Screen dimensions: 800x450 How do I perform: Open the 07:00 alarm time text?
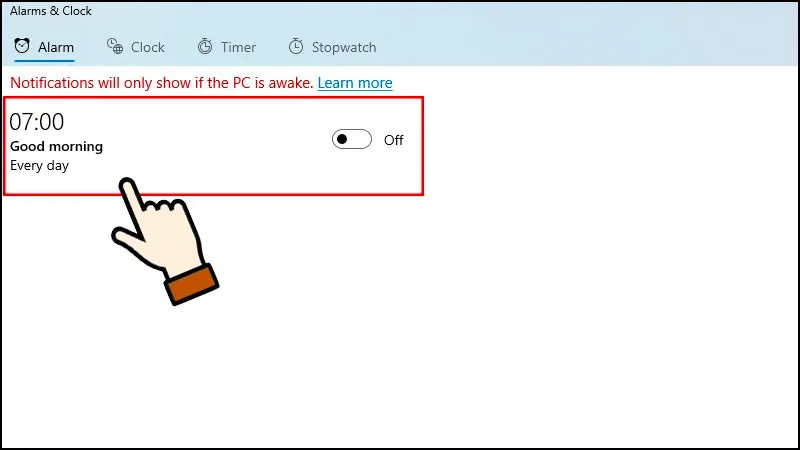click(37, 122)
